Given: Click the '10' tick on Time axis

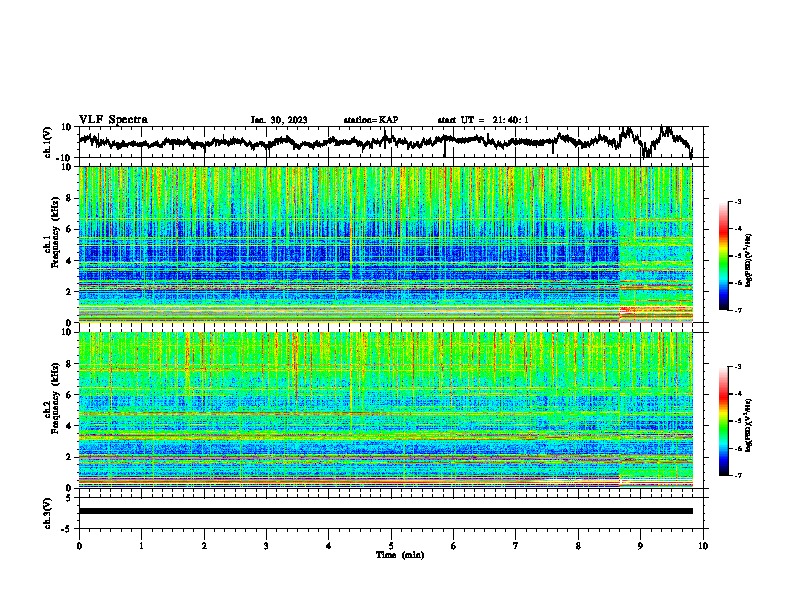Looking at the screenshot, I should click(x=703, y=546).
